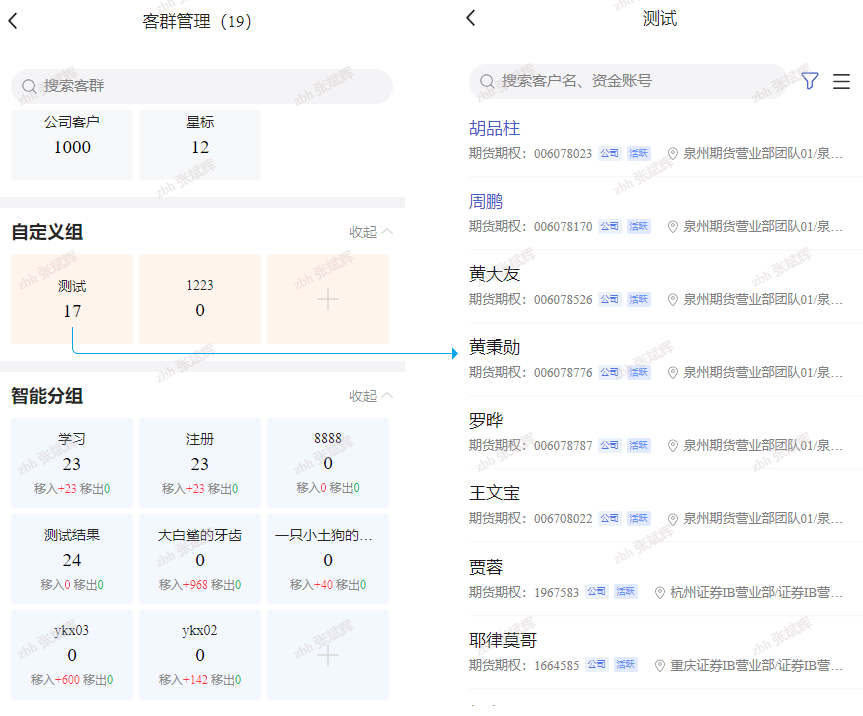The width and height of the screenshot is (863, 716).
Task: Go back from the 客群管理 screen
Action: [13, 21]
